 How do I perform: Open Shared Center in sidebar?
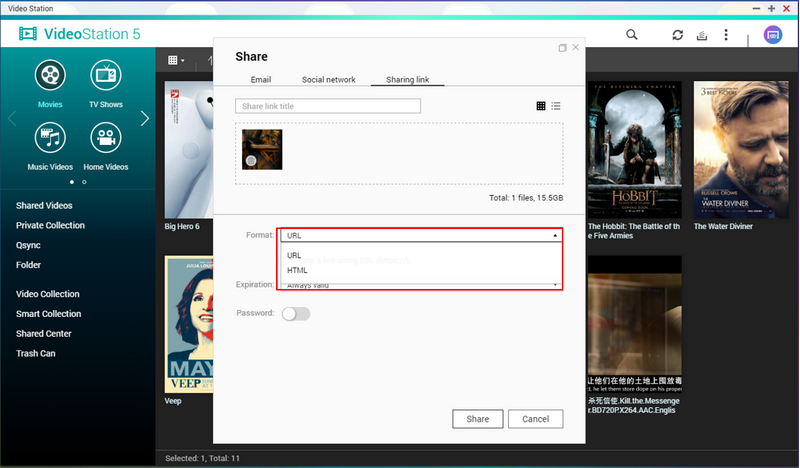pos(44,334)
